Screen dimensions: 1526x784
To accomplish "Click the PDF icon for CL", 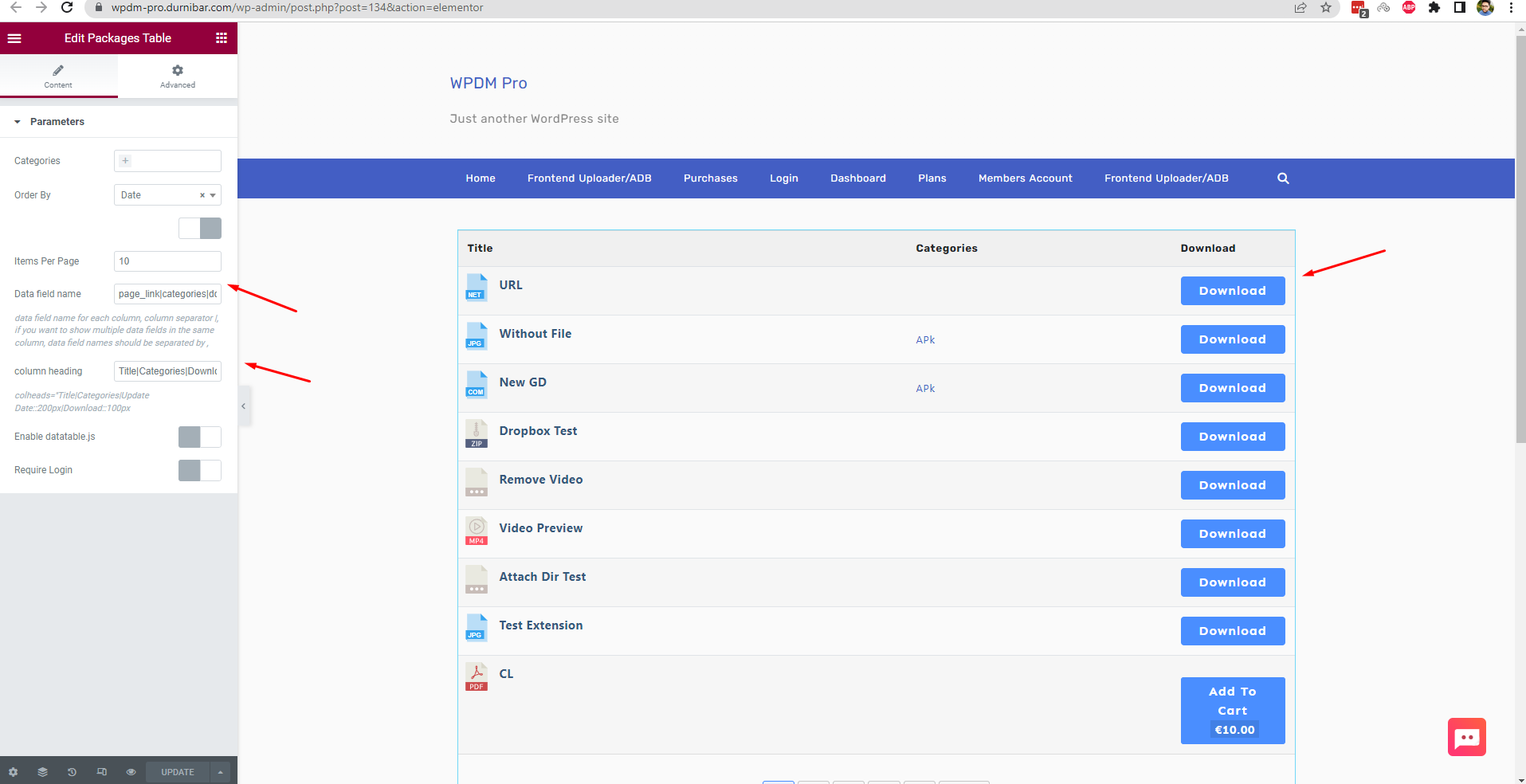I will click(477, 676).
